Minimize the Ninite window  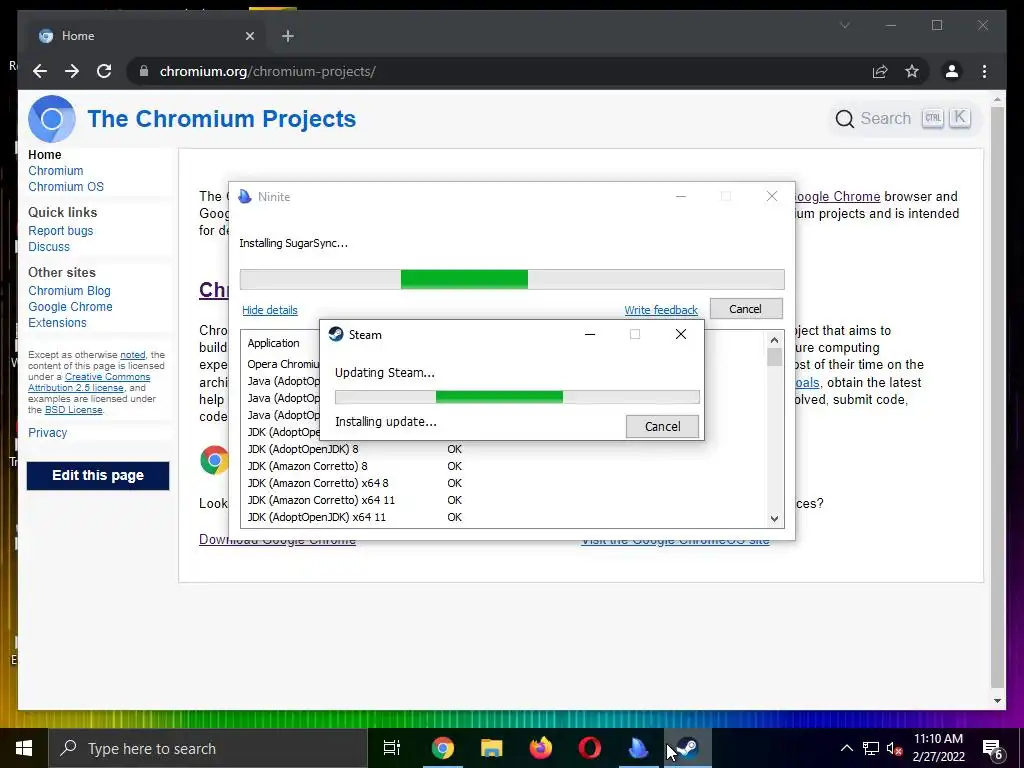680,197
